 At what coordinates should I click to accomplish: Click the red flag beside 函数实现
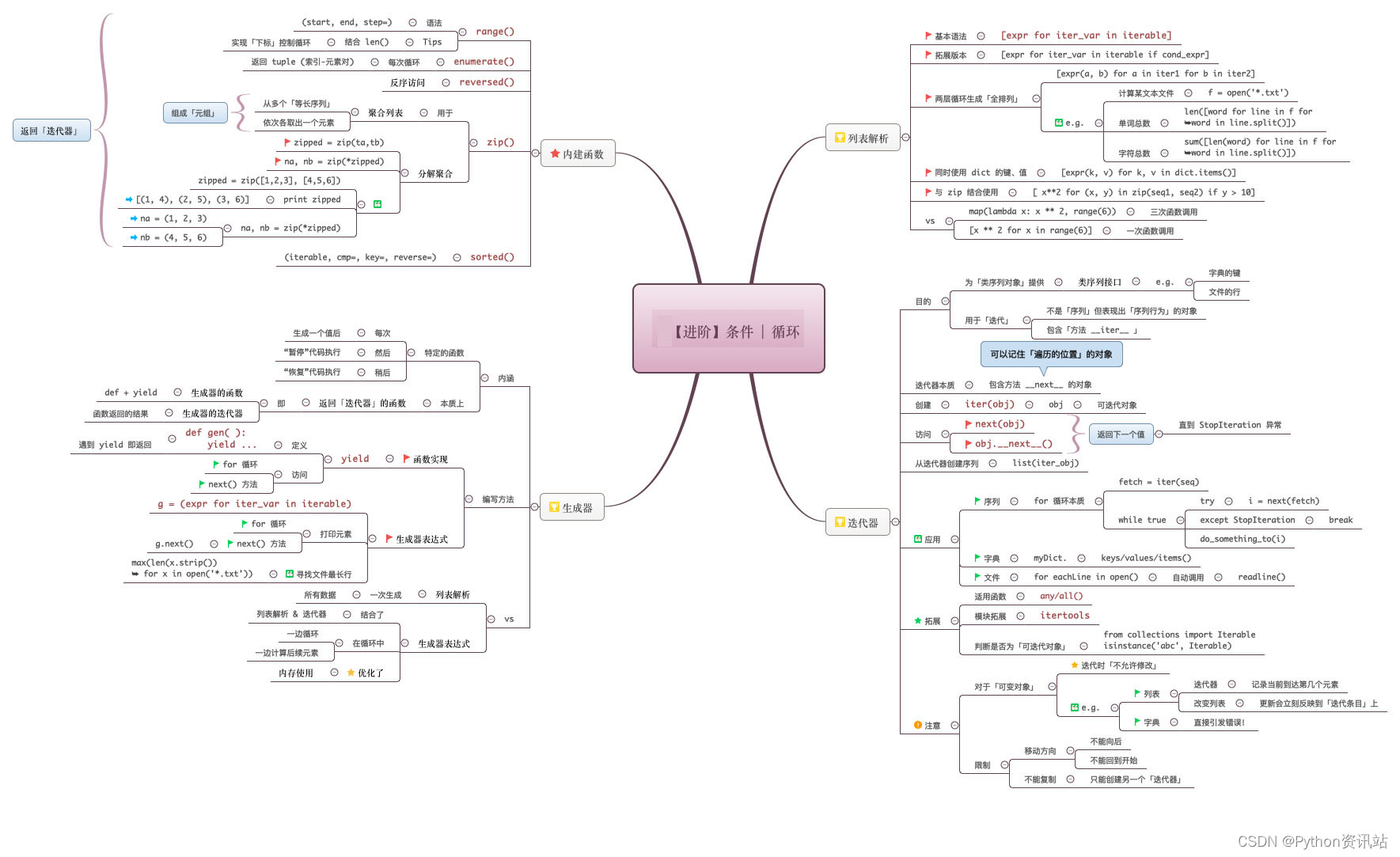407,459
